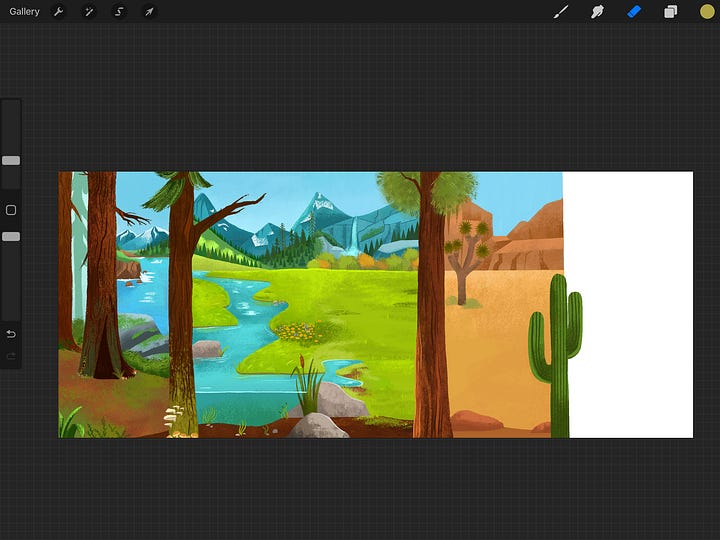720x540 pixels.
Task: Select the Smudge tool
Action: (x=597, y=11)
